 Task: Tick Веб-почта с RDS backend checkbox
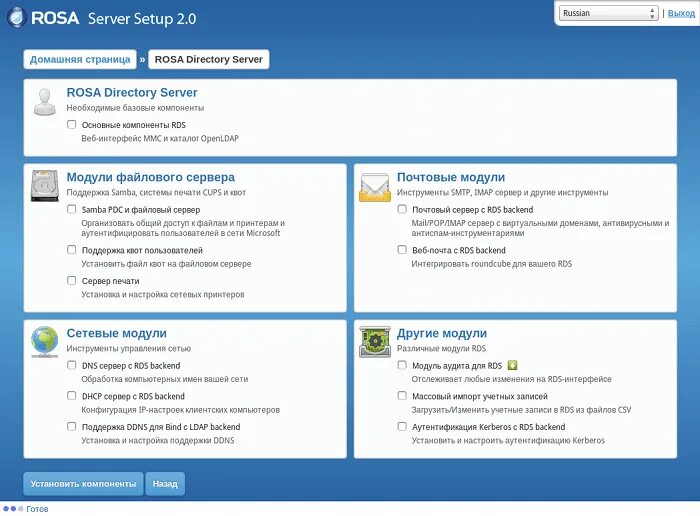click(x=402, y=250)
